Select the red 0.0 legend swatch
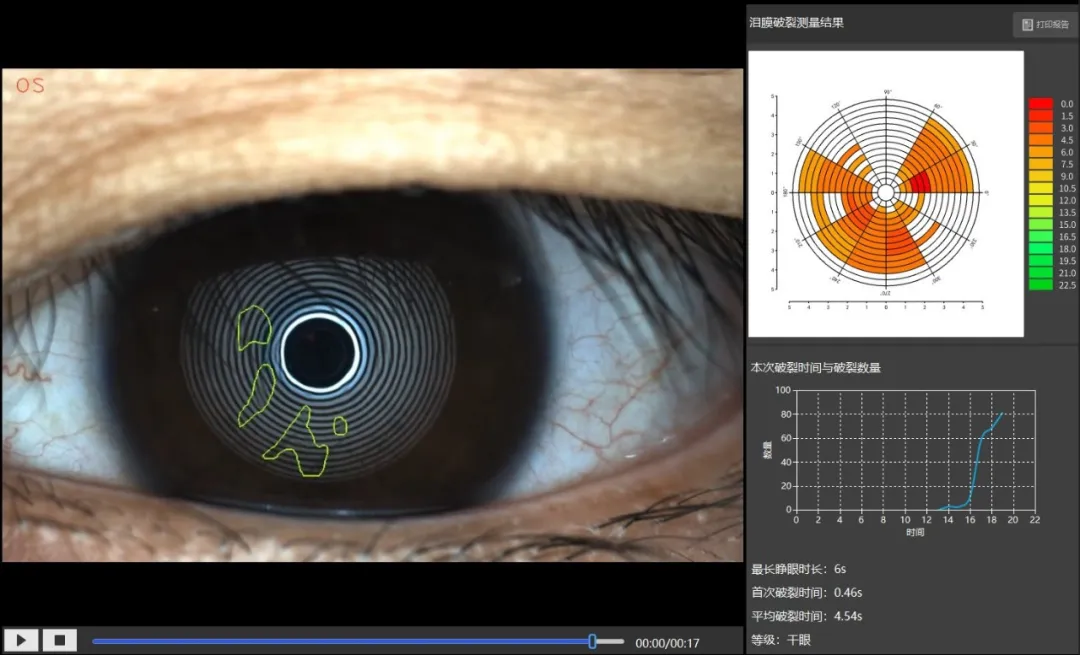 click(1040, 104)
